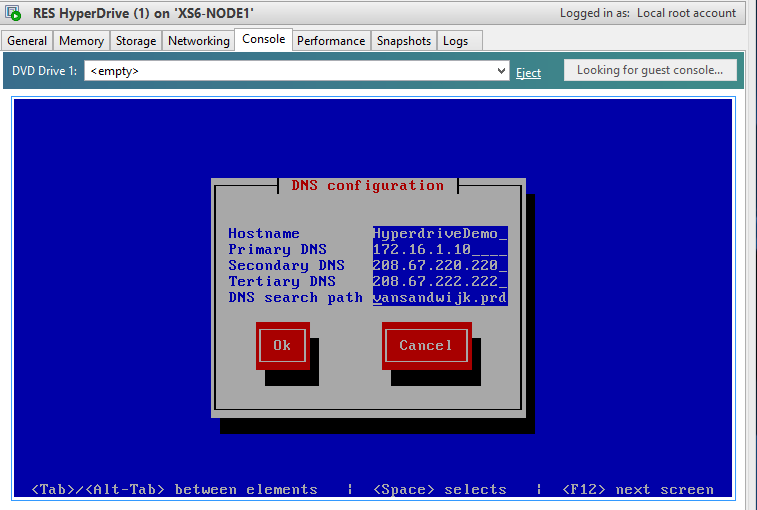Screen dimensions: 757x510
Task: Click the 'DVD Drive 1:' label
Action: tap(44, 71)
